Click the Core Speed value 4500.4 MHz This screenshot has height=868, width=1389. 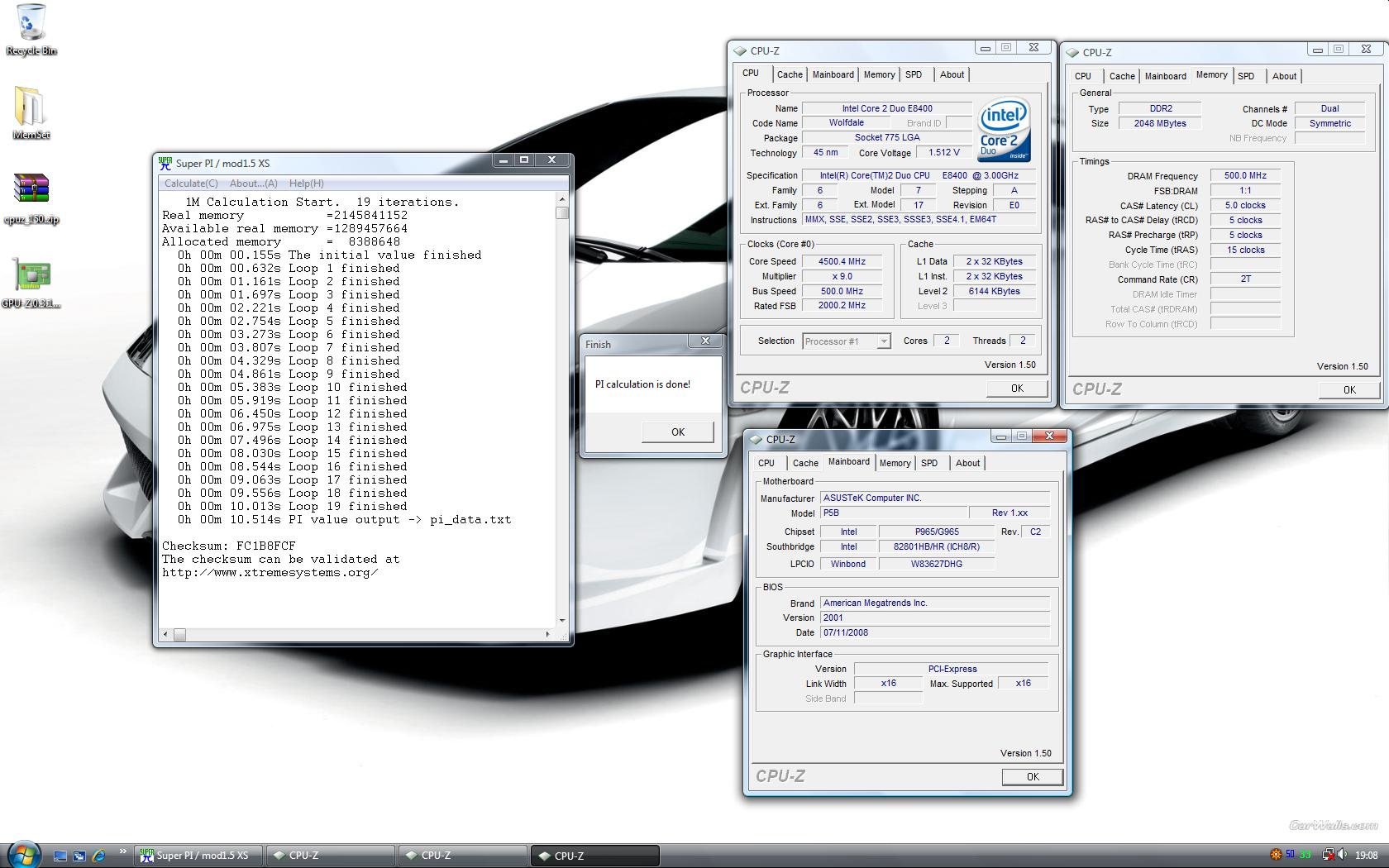click(842, 261)
